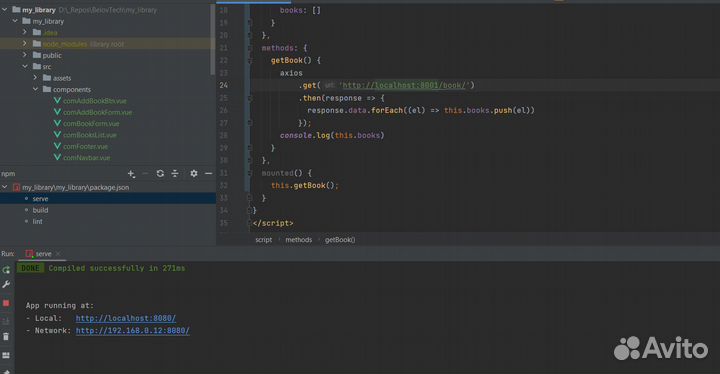Add a package.json via npm panel plus icon

(131, 174)
